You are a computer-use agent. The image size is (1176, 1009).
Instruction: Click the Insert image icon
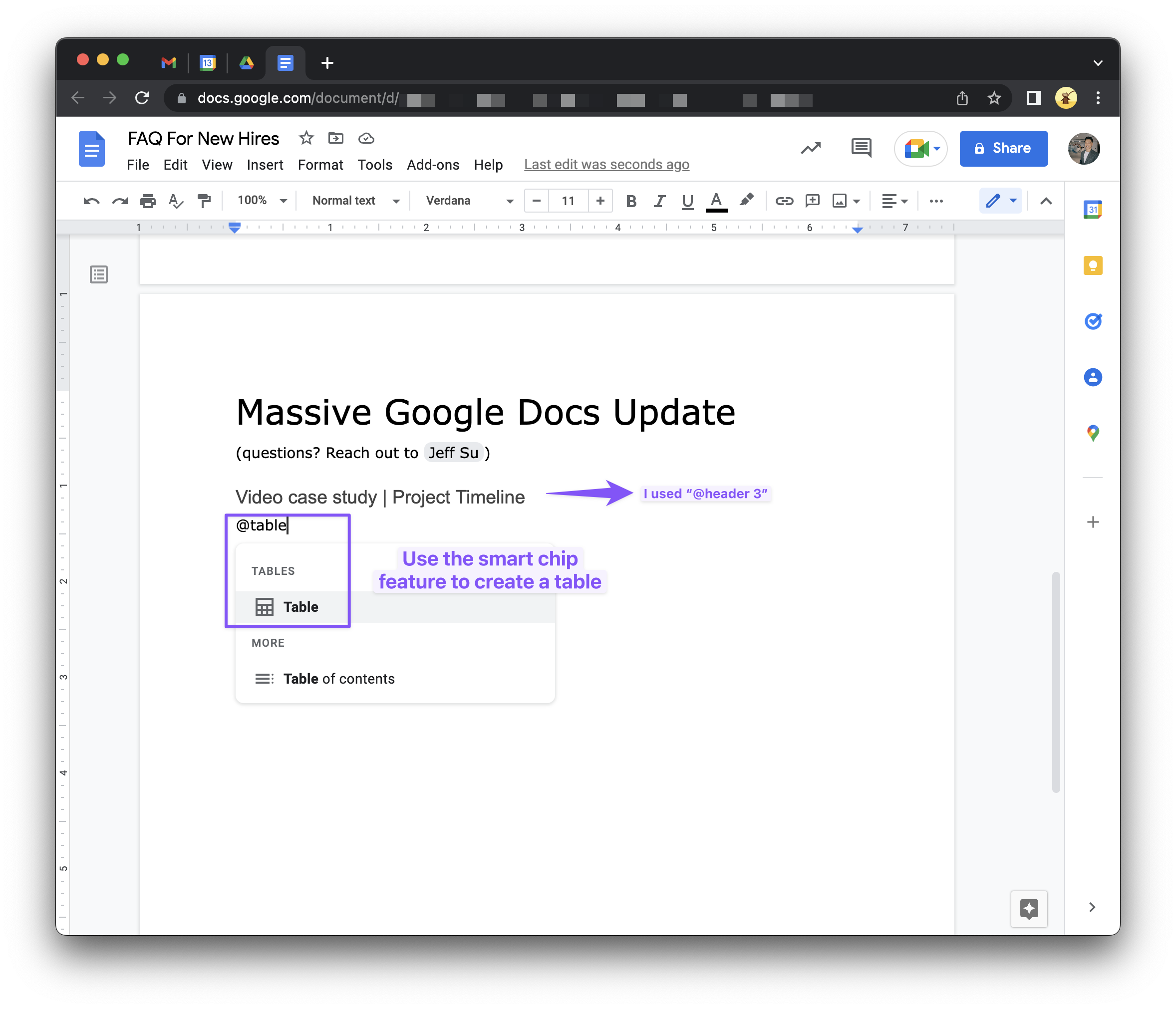[x=840, y=201]
